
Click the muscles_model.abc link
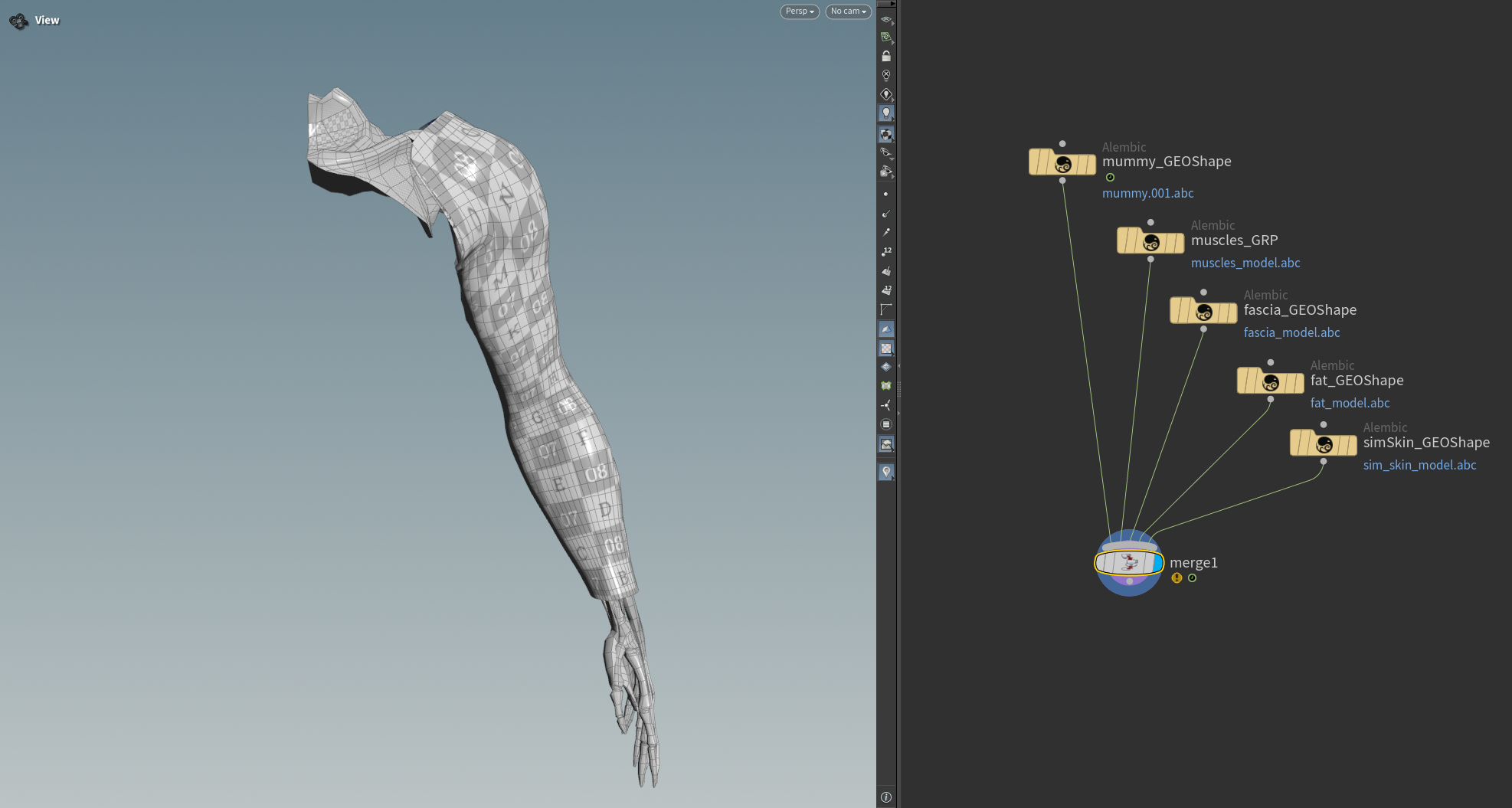click(x=1245, y=263)
